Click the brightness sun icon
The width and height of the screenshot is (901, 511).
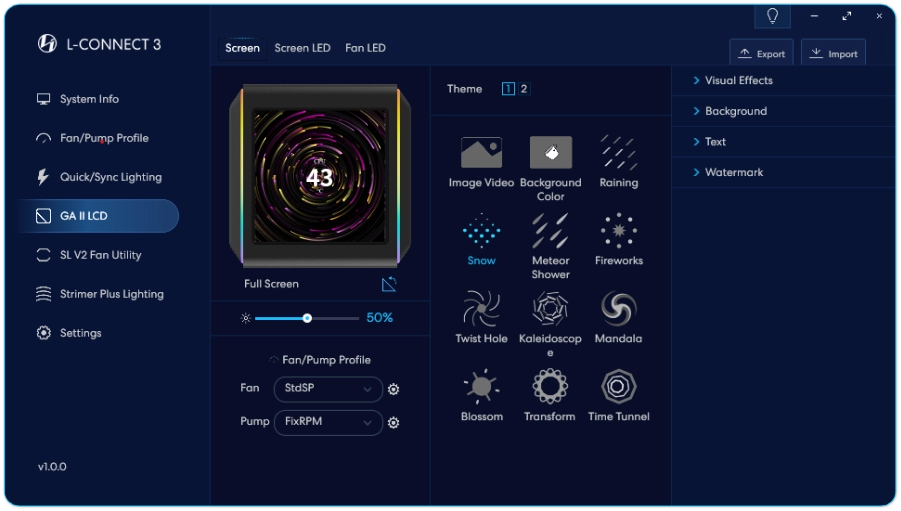[x=246, y=318]
